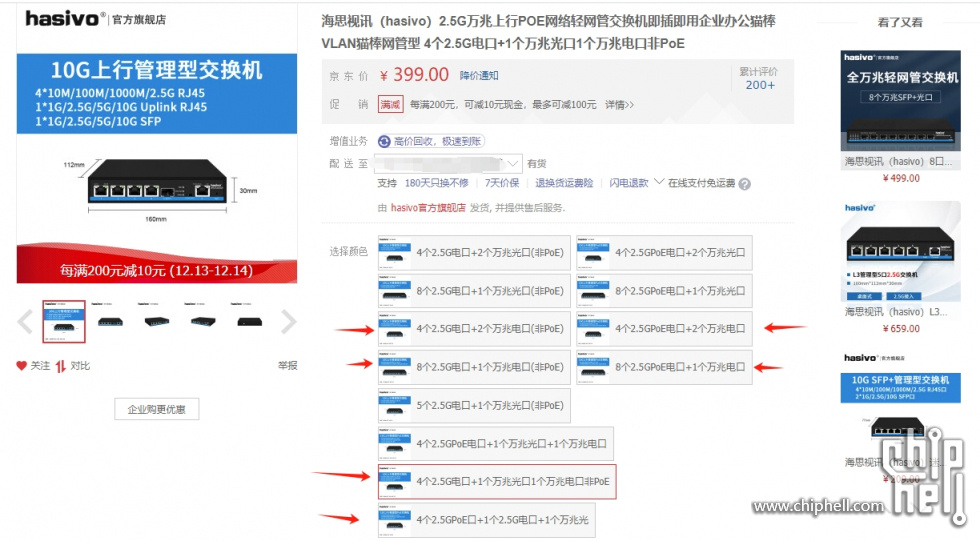
Task: Choose option 8个2.5GPoE电口+1个万兆电口
Action: [664, 367]
